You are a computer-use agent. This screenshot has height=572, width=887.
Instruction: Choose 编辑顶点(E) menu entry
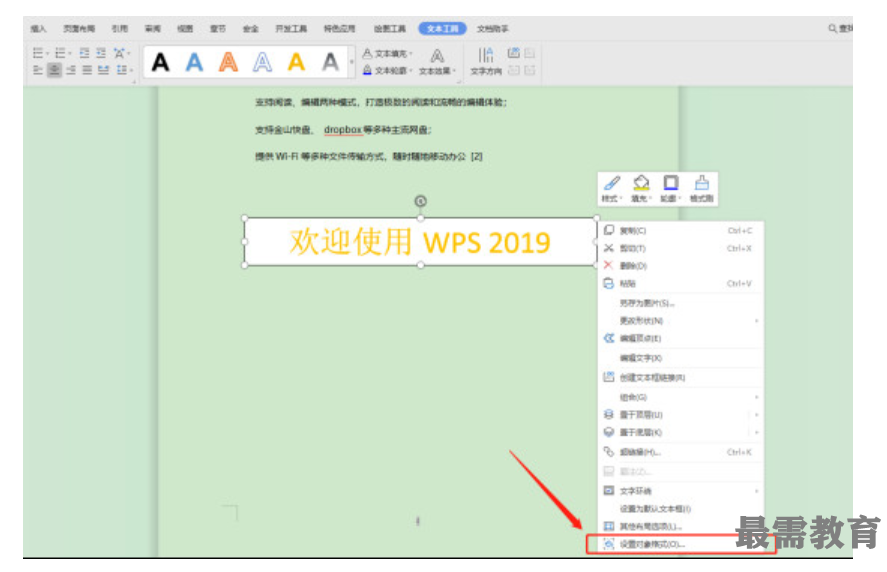[681, 338]
